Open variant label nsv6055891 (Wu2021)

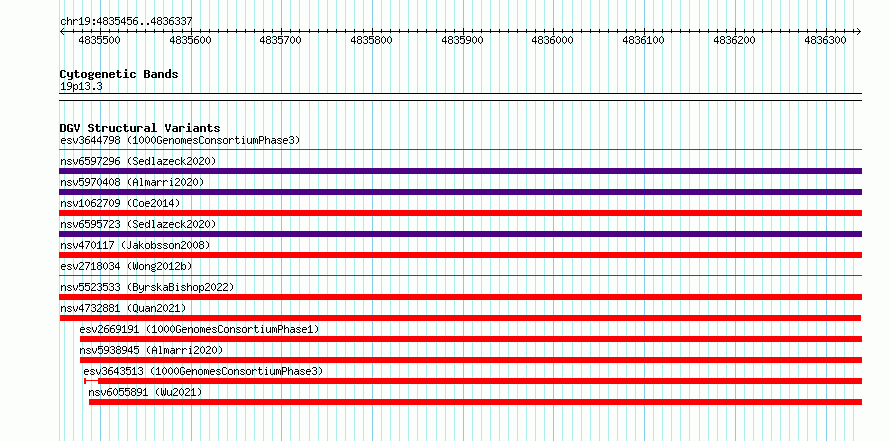point(145,392)
